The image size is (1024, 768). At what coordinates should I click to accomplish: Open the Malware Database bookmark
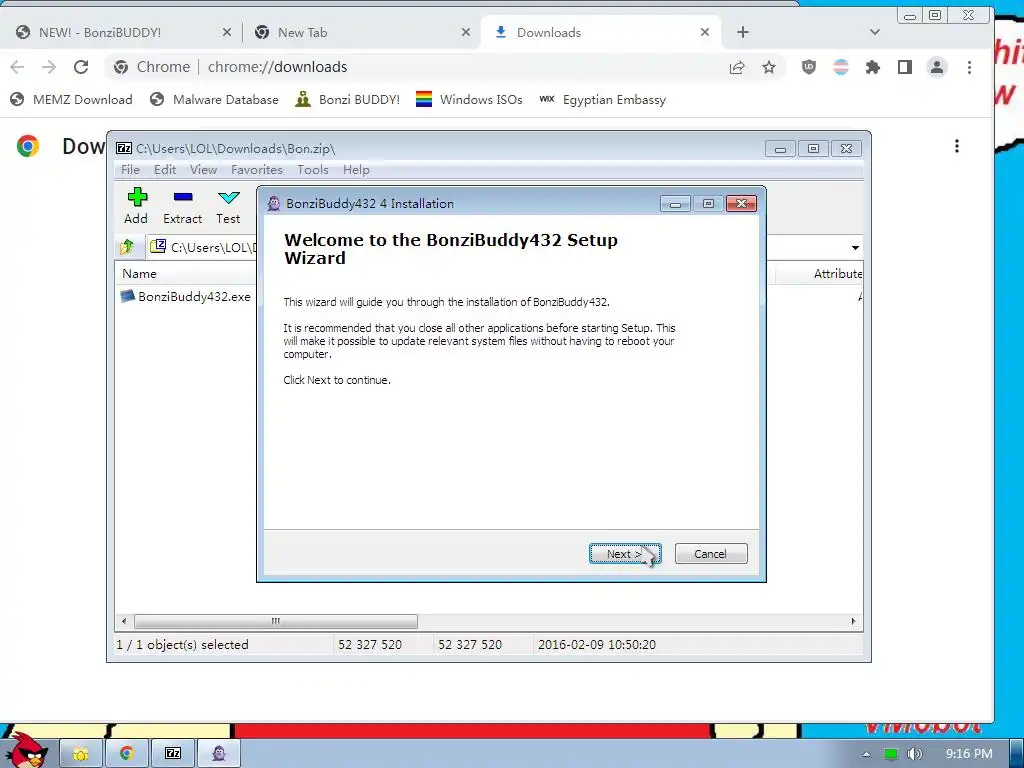214,99
